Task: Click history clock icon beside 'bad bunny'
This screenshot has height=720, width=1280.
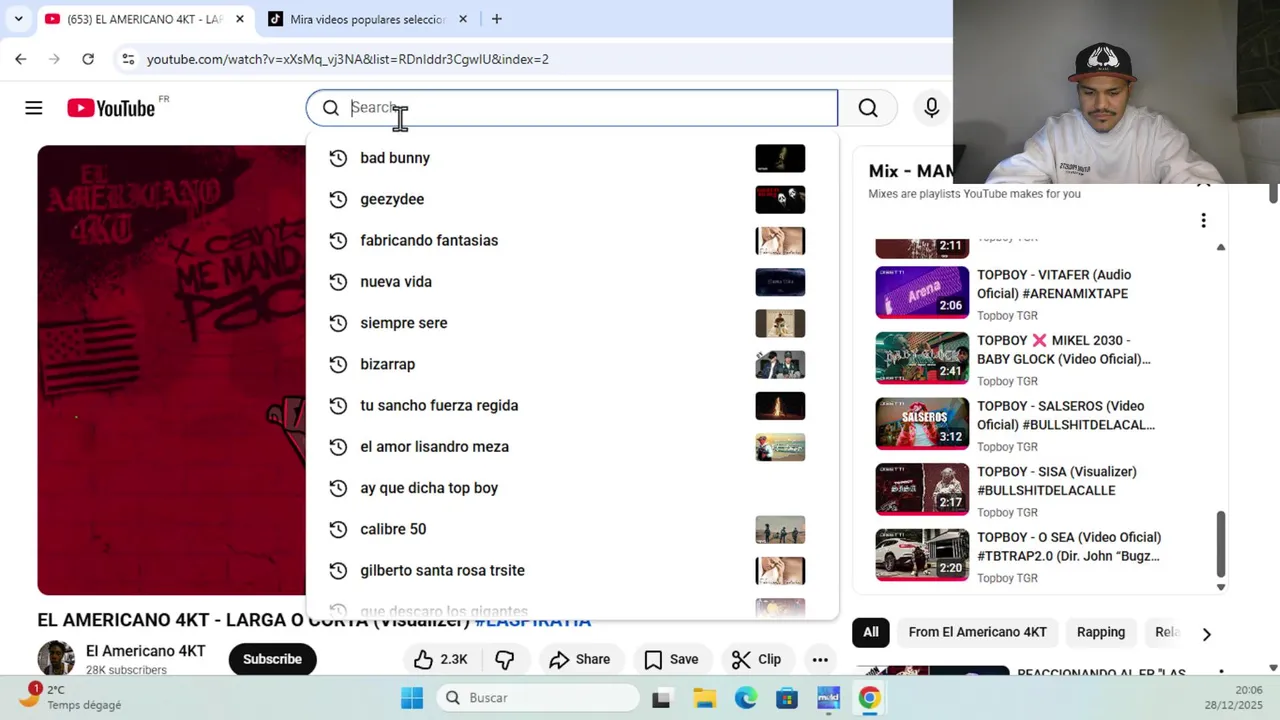Action: [x=338, y=158]
